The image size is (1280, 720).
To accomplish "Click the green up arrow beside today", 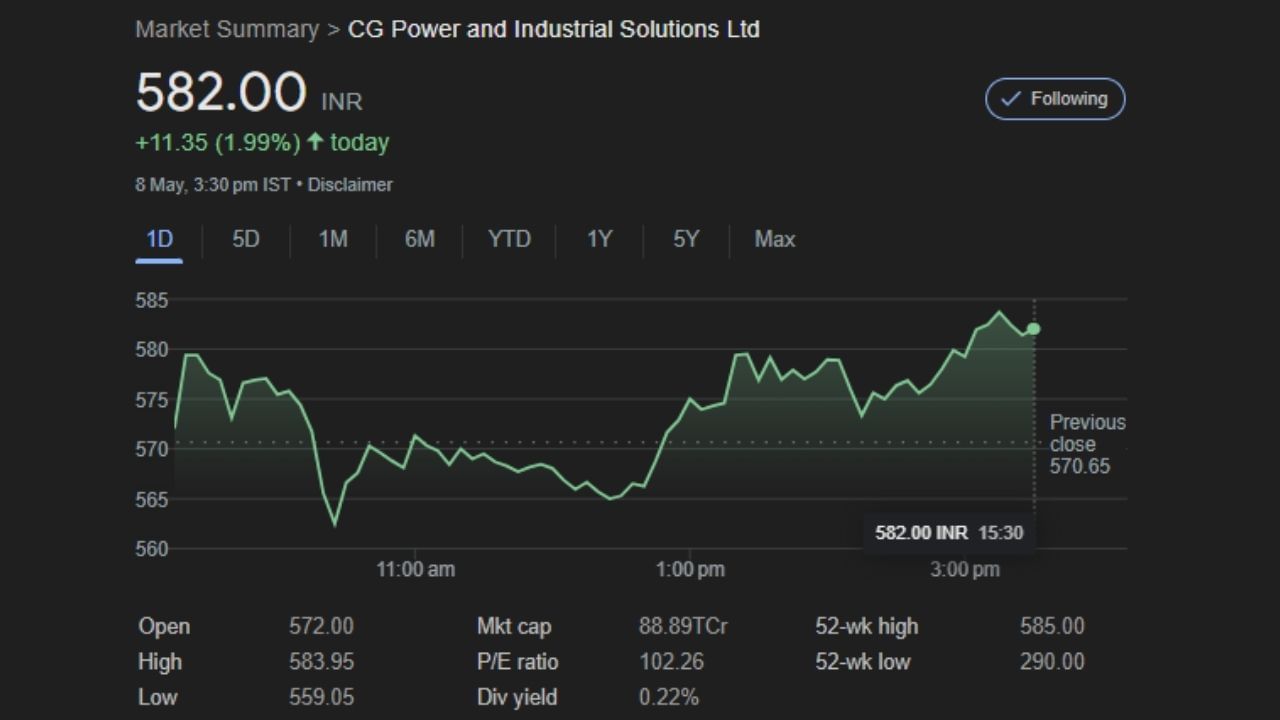I will click(x=315, y=142).
